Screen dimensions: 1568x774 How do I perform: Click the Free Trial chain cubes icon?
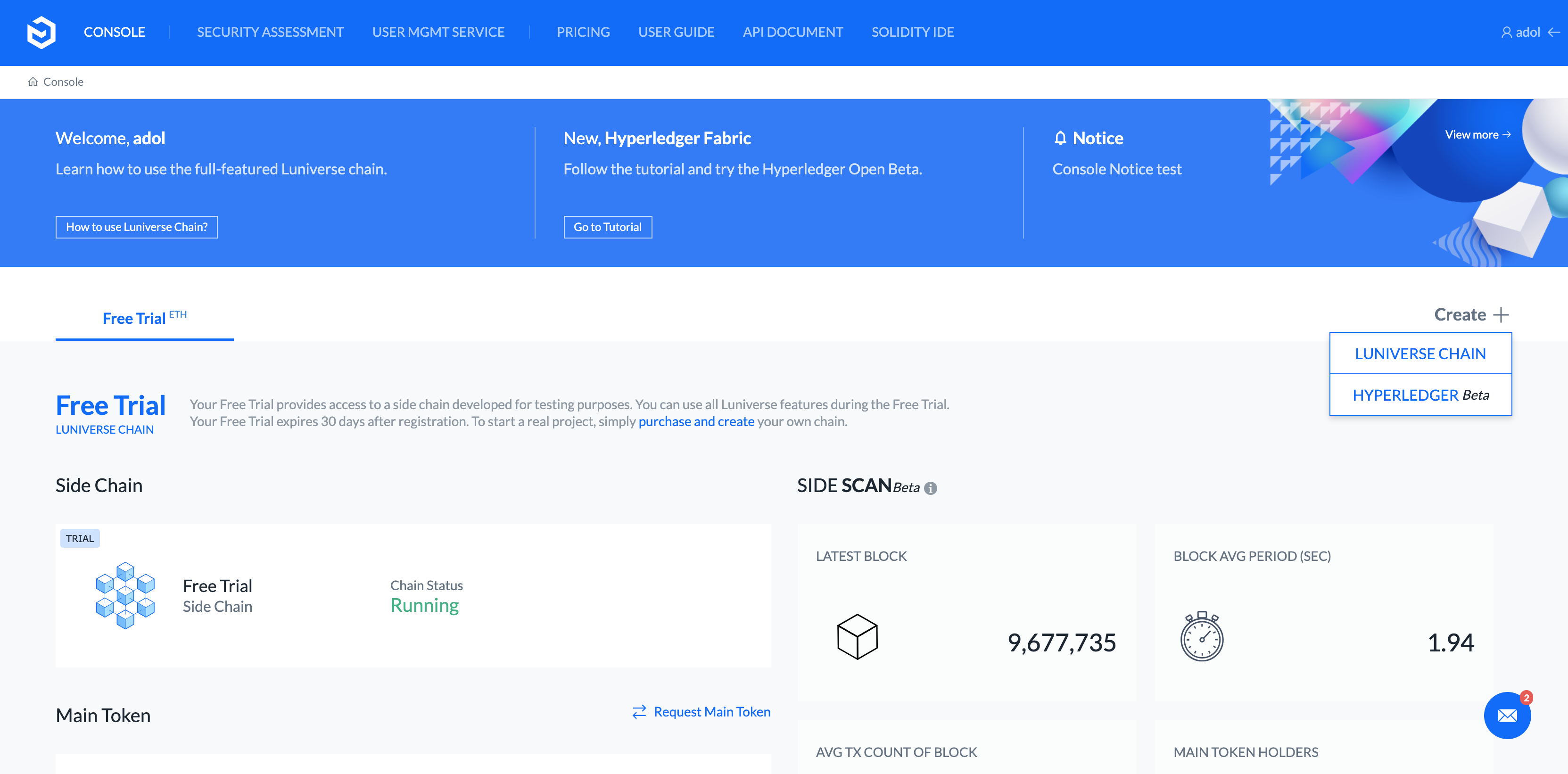coord(125,595)
